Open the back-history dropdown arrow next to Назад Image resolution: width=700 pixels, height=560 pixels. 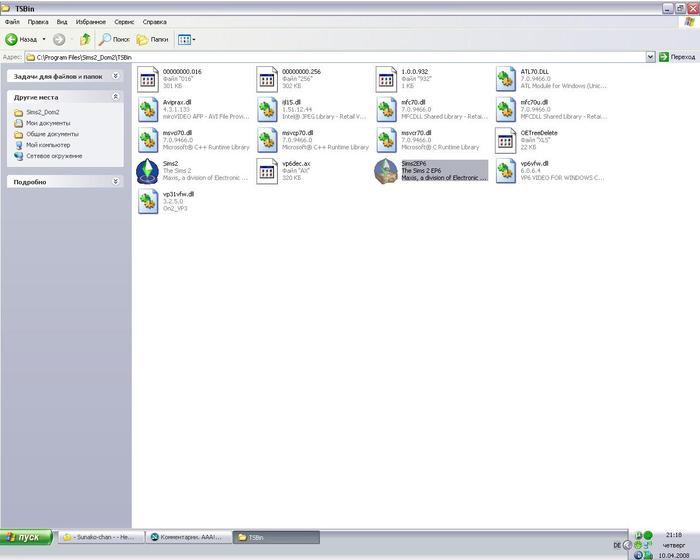(x=44, y=39)
